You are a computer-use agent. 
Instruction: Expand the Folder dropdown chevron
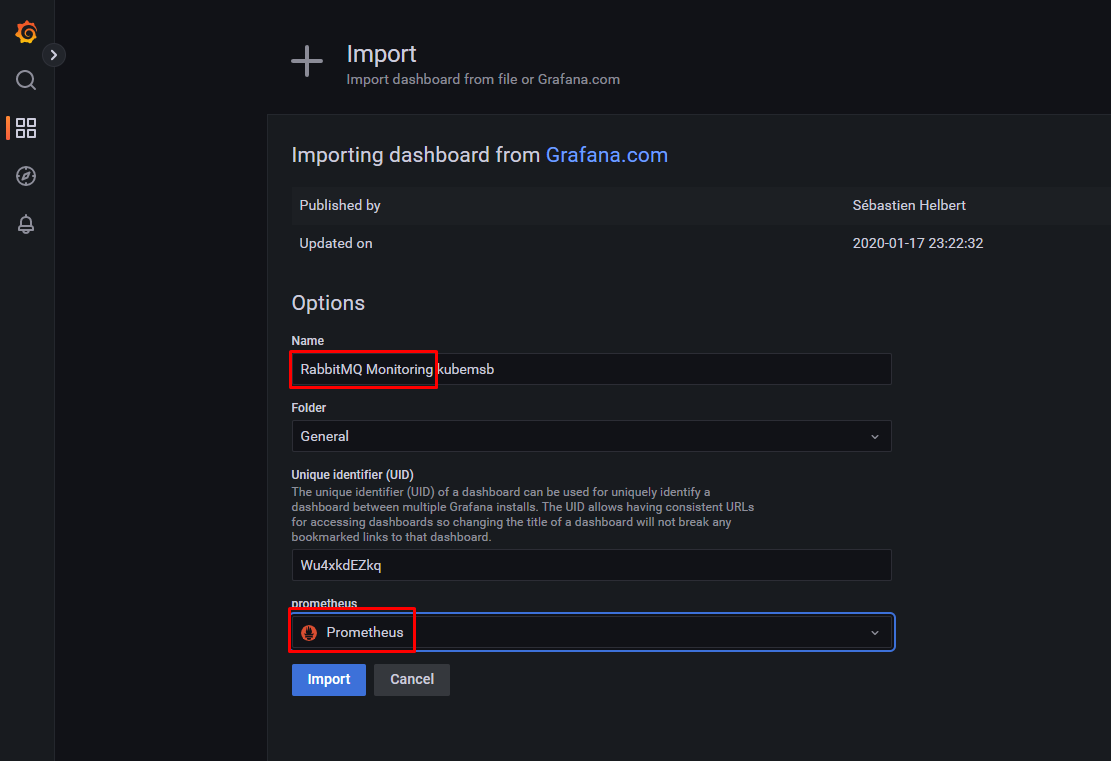pyautogui.click(x=875, y=436)
